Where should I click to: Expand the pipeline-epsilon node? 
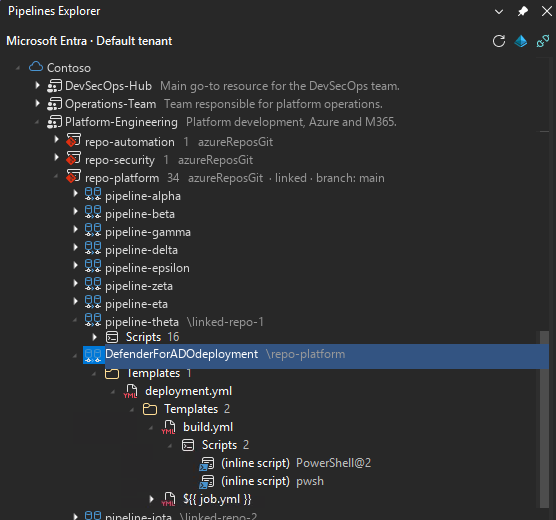coord(76,265)
